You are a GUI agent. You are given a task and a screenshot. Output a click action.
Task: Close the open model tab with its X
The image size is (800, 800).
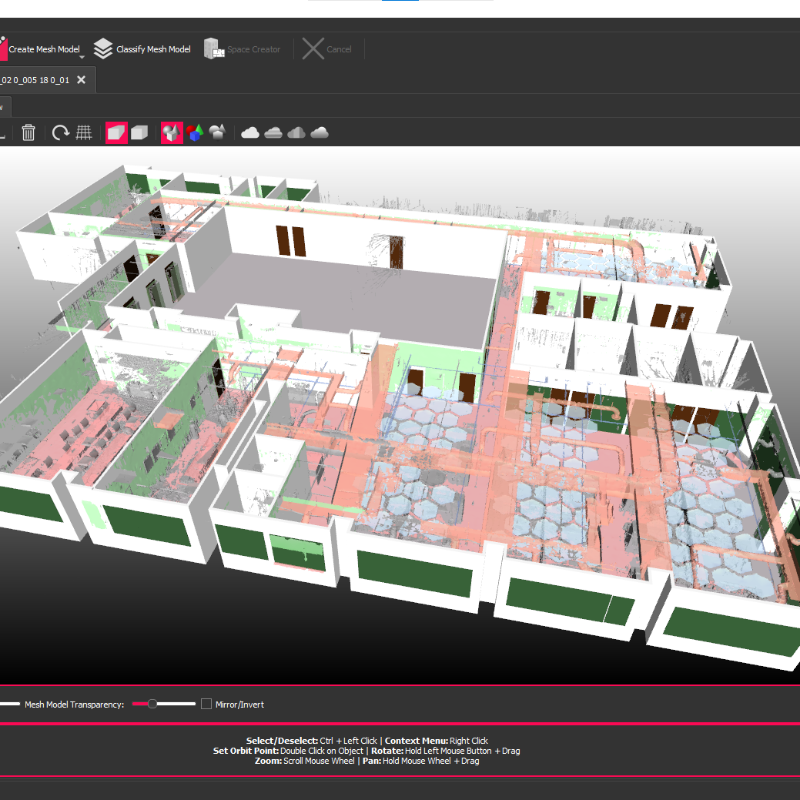pyautogui.click(x=81, y=80)
